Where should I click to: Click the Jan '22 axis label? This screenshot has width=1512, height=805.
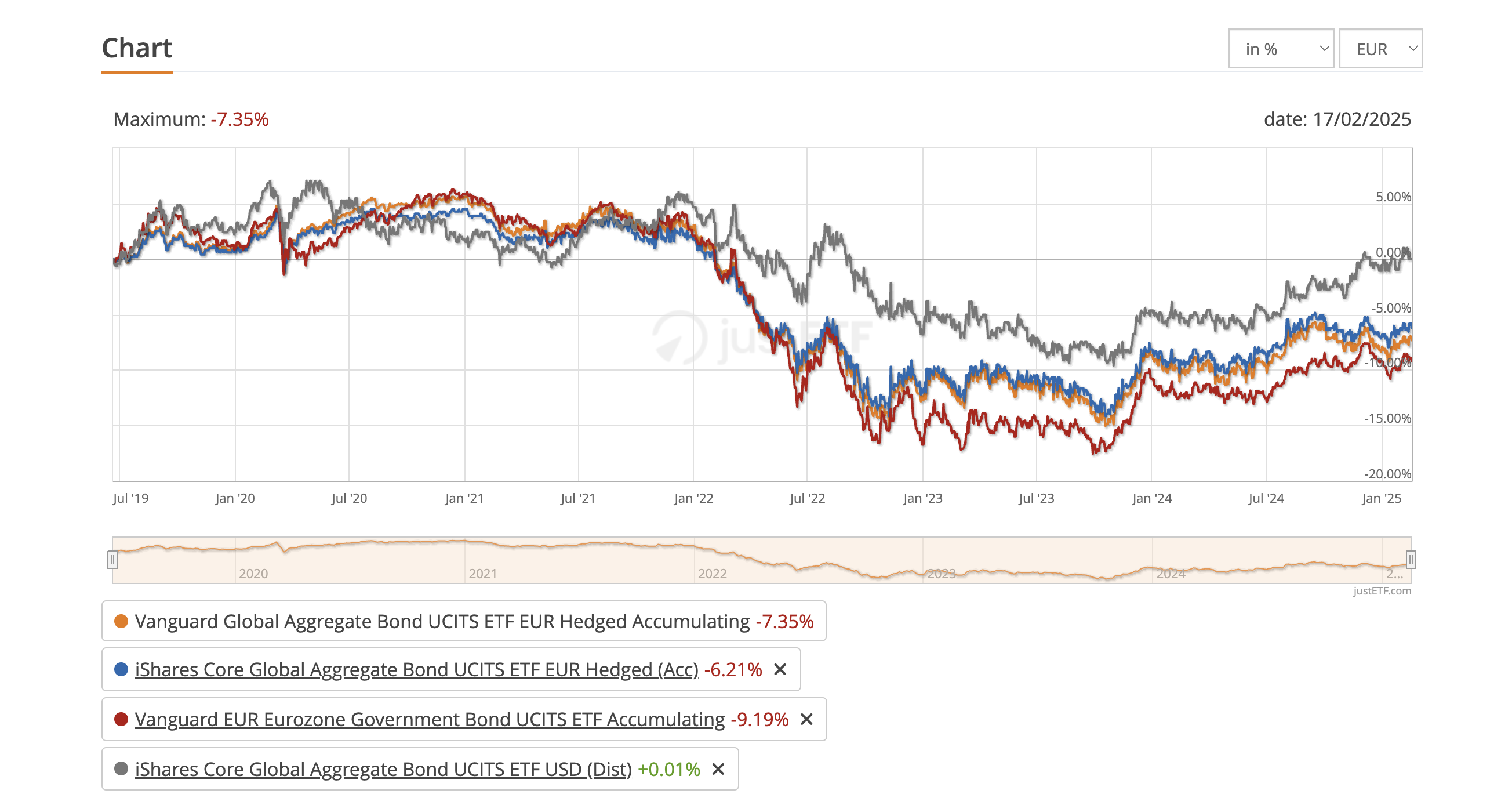click(x=693, y=499)
